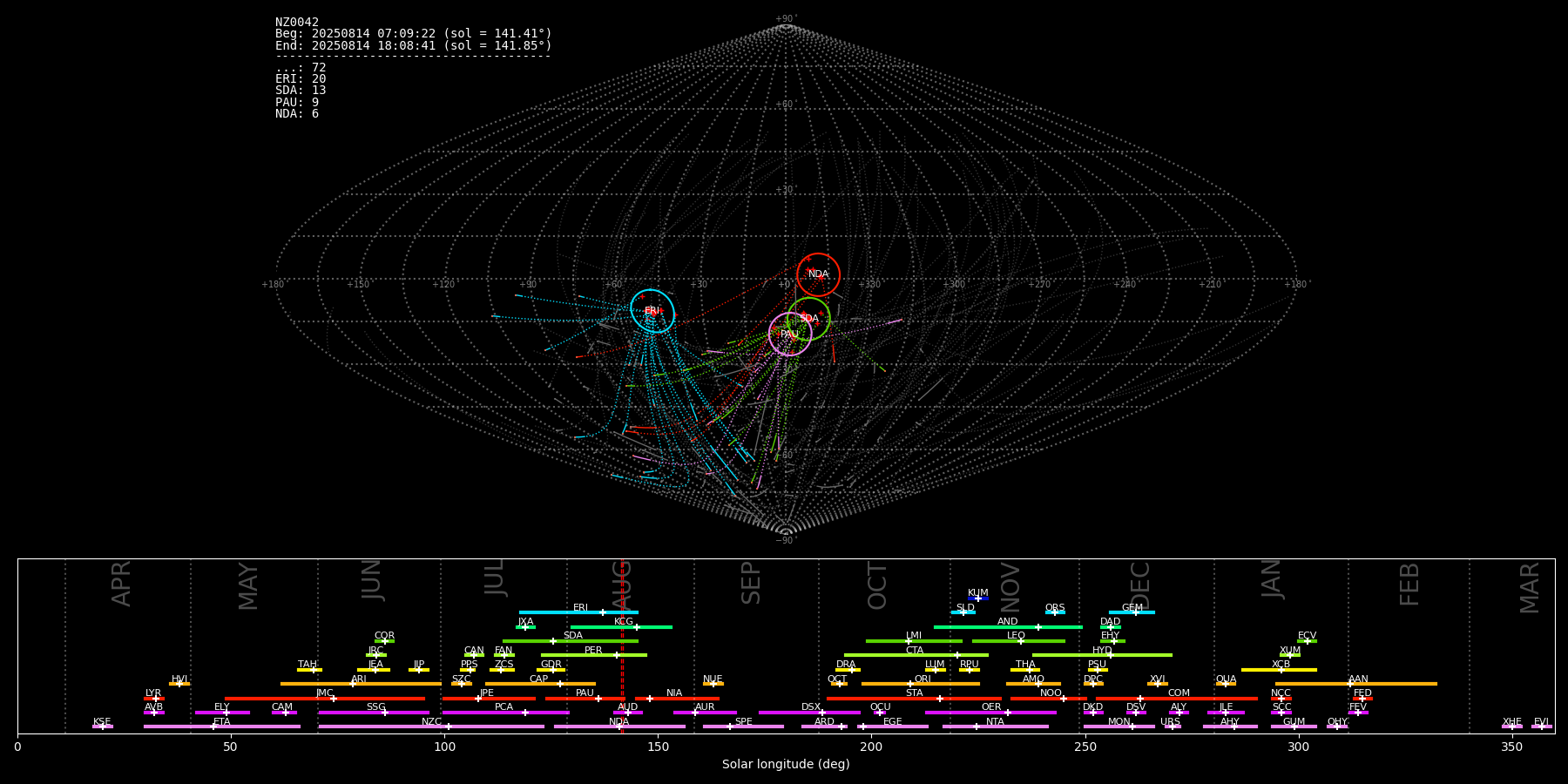Screen dimensions: 1568x784
Task: Click the NTA shower bar in timeline
Action: (996, 727)
